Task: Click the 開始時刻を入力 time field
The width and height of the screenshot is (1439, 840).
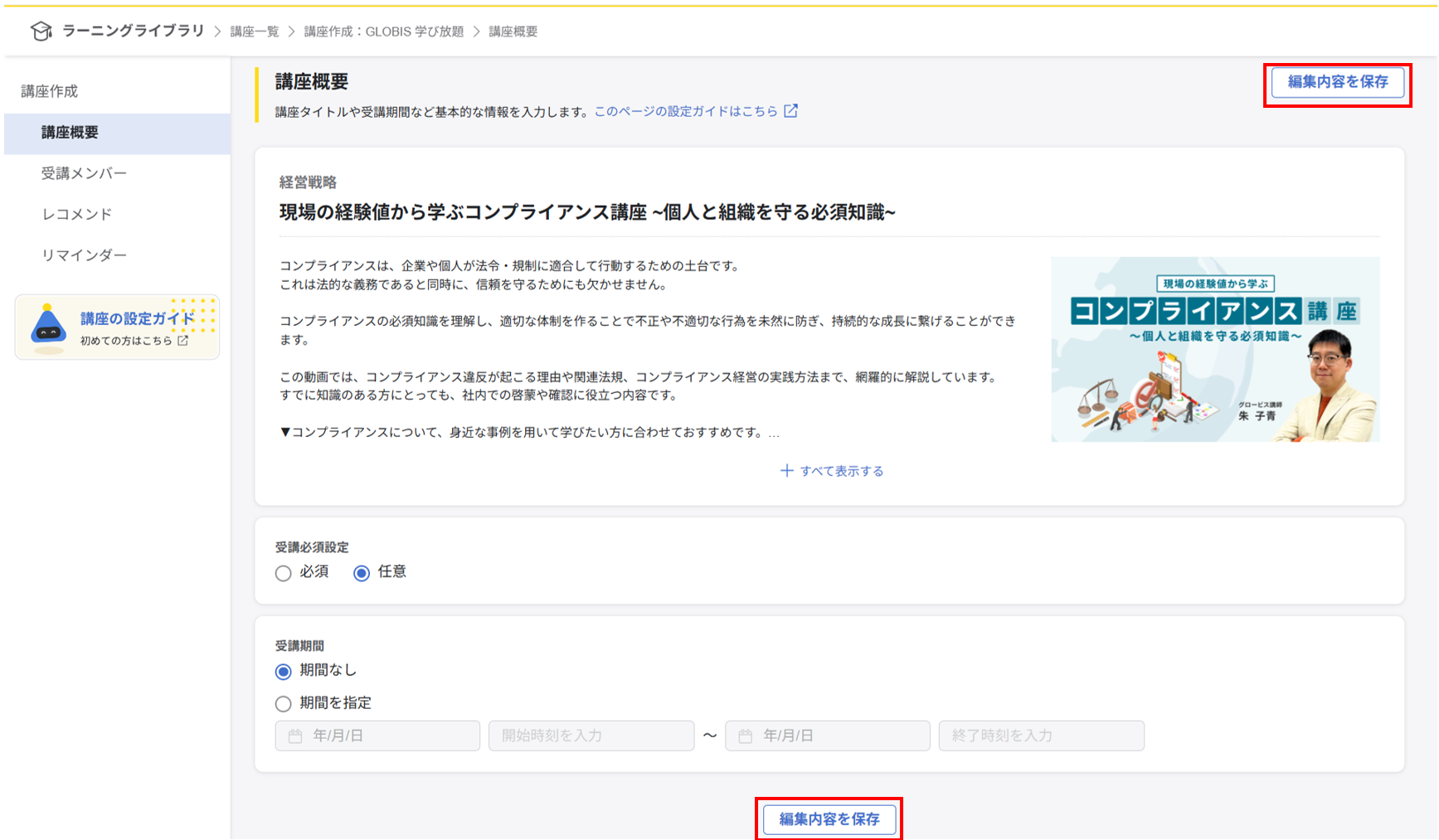Action: [x=591, y=736]
